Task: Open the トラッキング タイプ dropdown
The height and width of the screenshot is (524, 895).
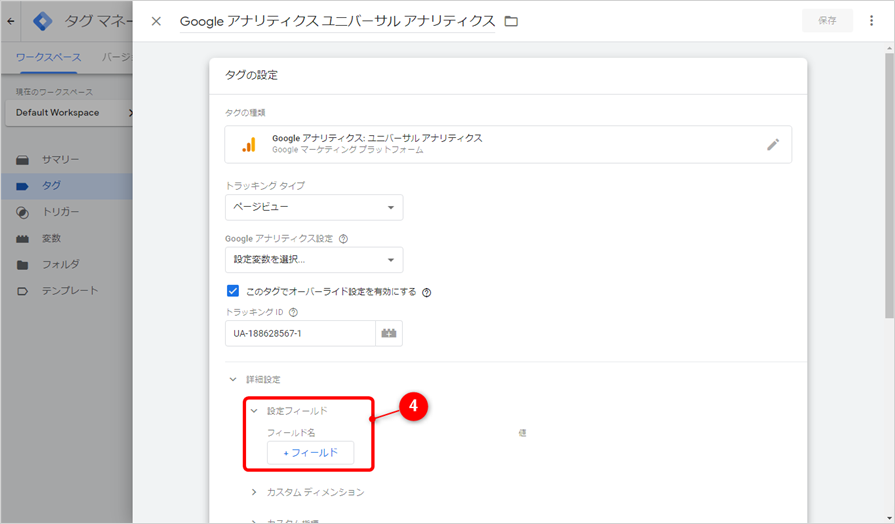Action: pyautogui.click(x=314, y=207)
